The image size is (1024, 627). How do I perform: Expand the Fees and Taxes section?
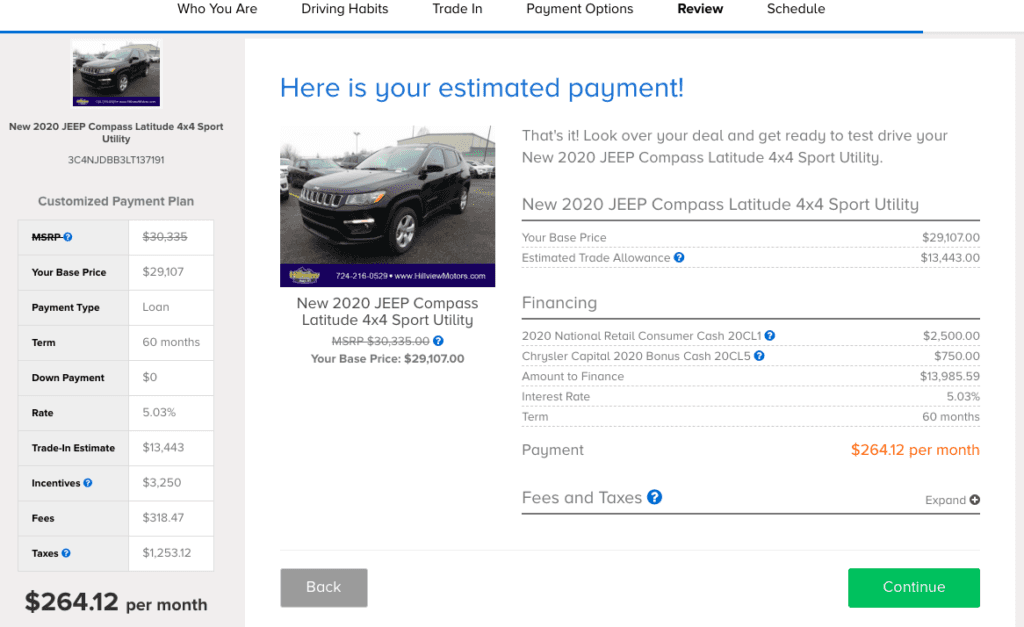coord(951,499)
